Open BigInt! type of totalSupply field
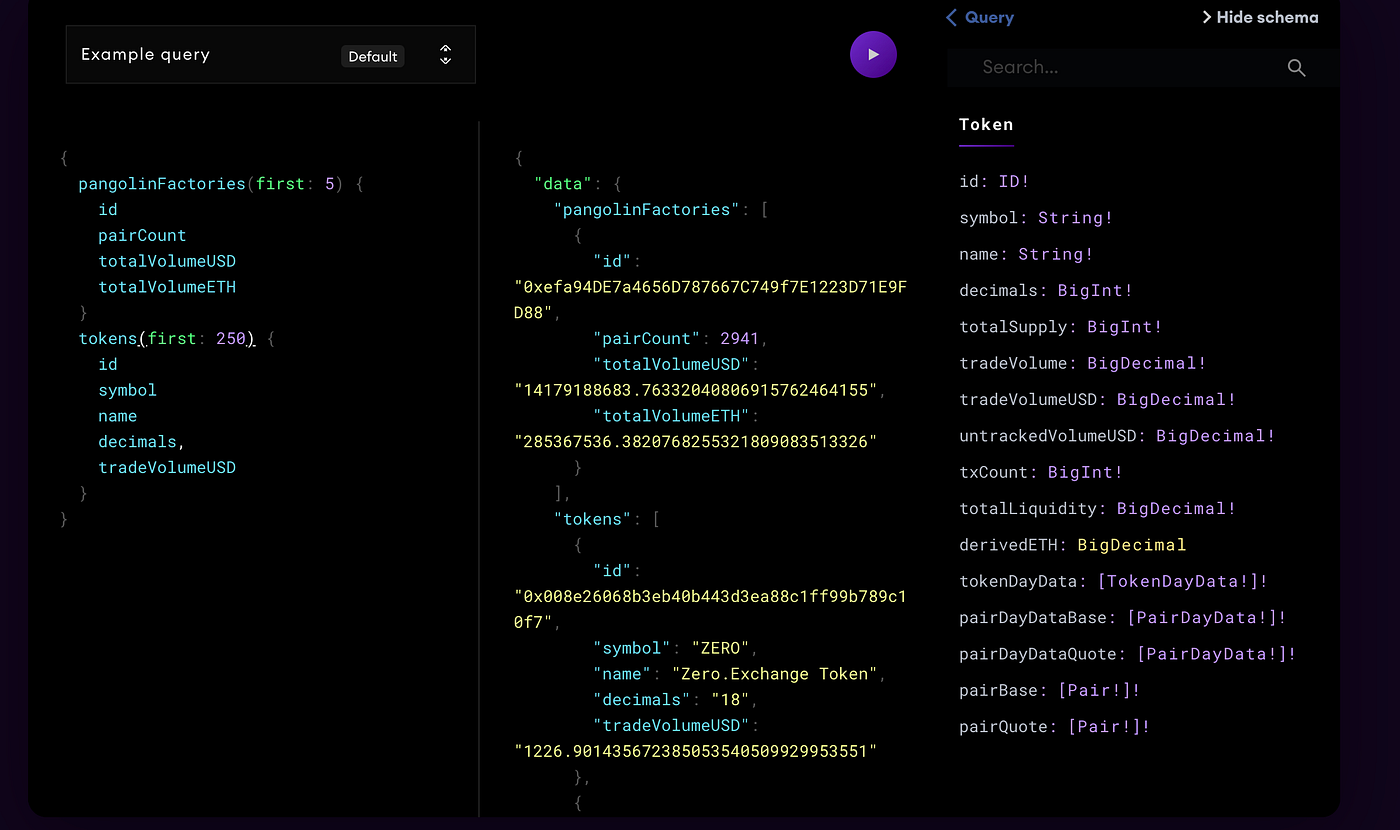 pos(1124,327)
